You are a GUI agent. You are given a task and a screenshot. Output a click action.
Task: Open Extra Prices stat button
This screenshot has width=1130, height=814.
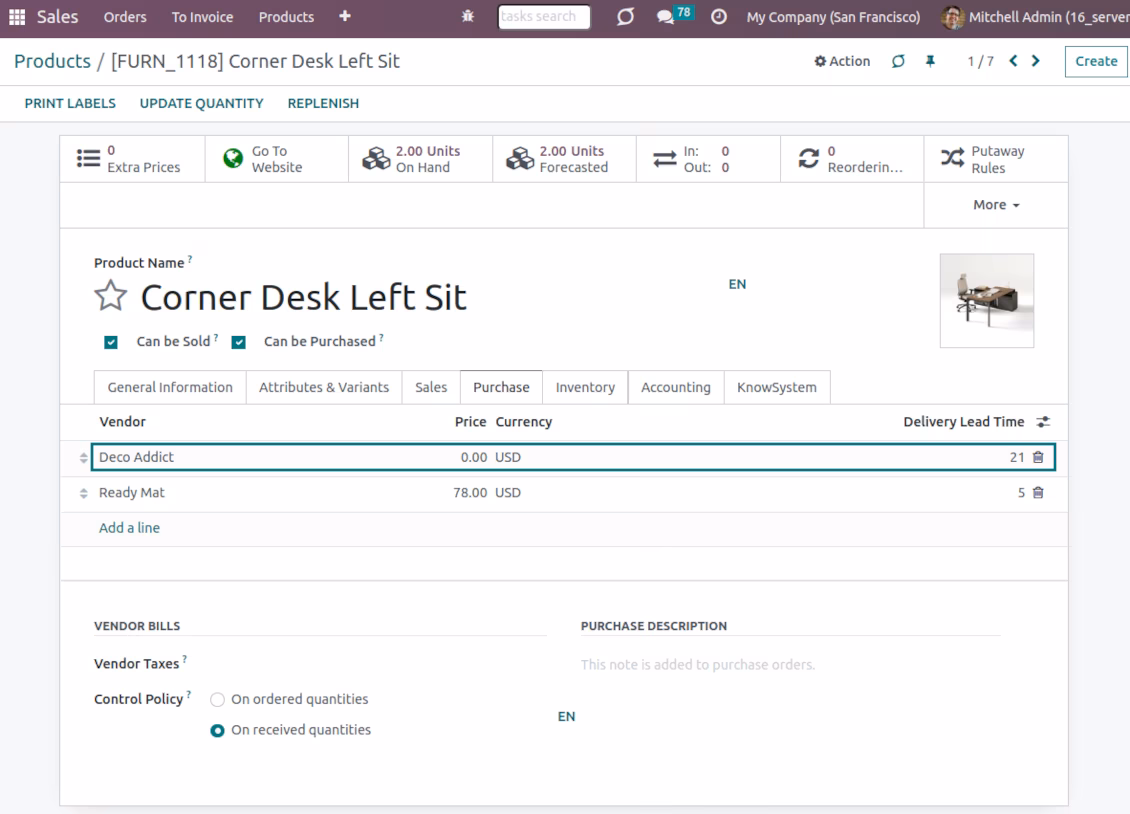[133, 159]
